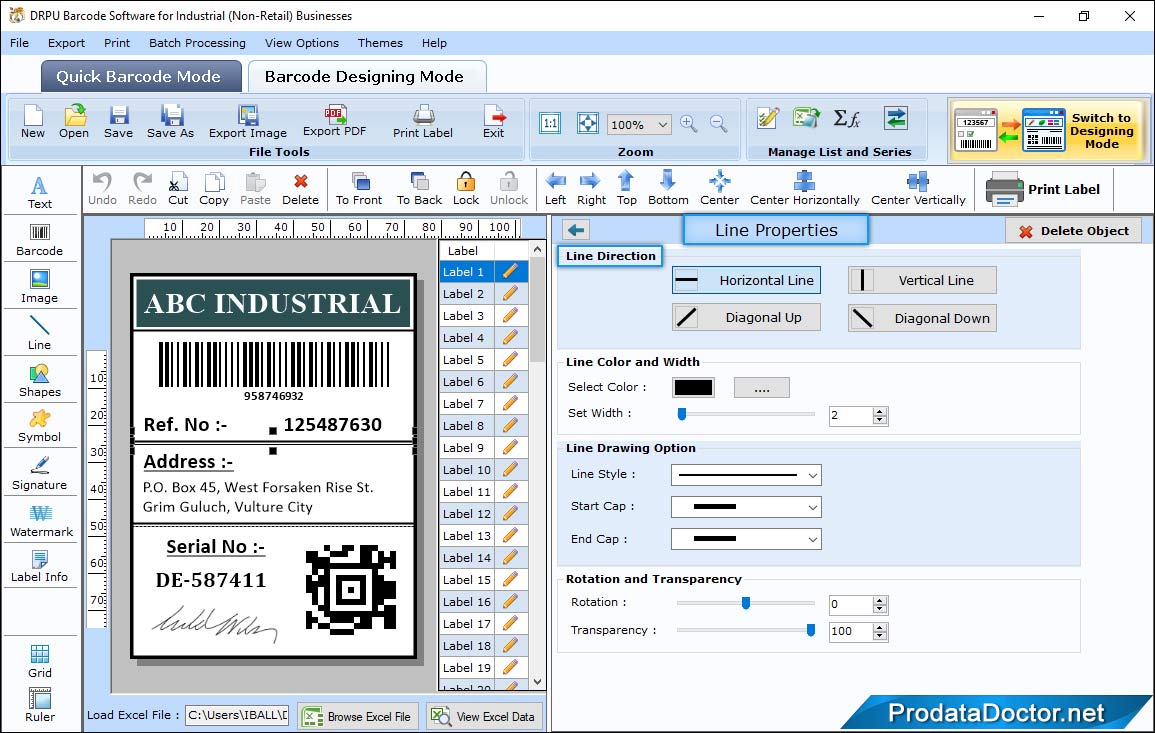This screenshot has width=1155, height=733.
Task: Click large Print Label printer button
Action: tap(1044, 189)
